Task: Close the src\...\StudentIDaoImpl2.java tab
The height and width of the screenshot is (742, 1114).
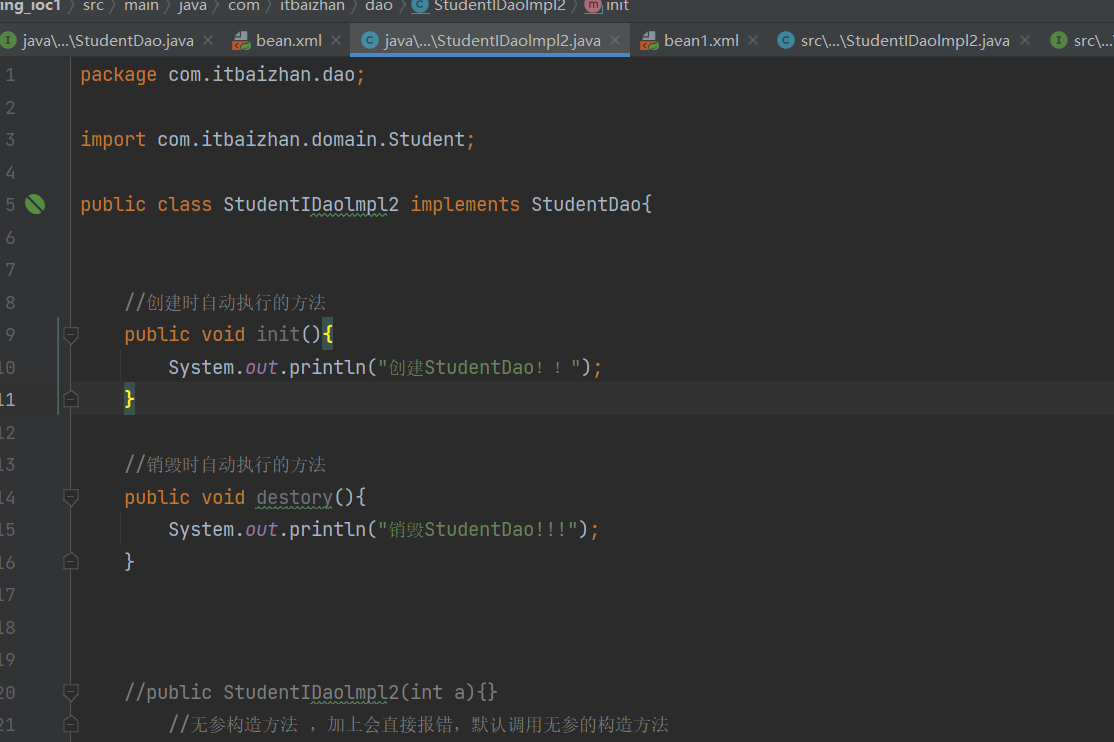Action: 1025,41
